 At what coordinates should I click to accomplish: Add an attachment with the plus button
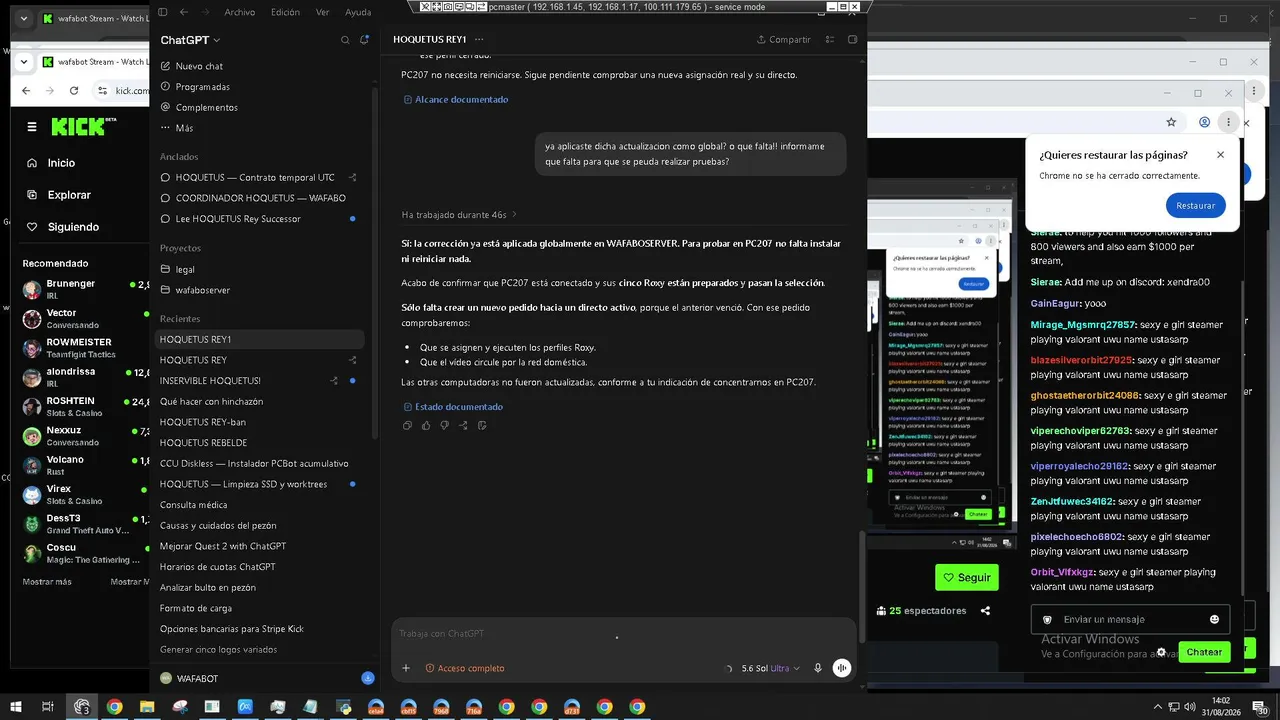pos(406,668)
